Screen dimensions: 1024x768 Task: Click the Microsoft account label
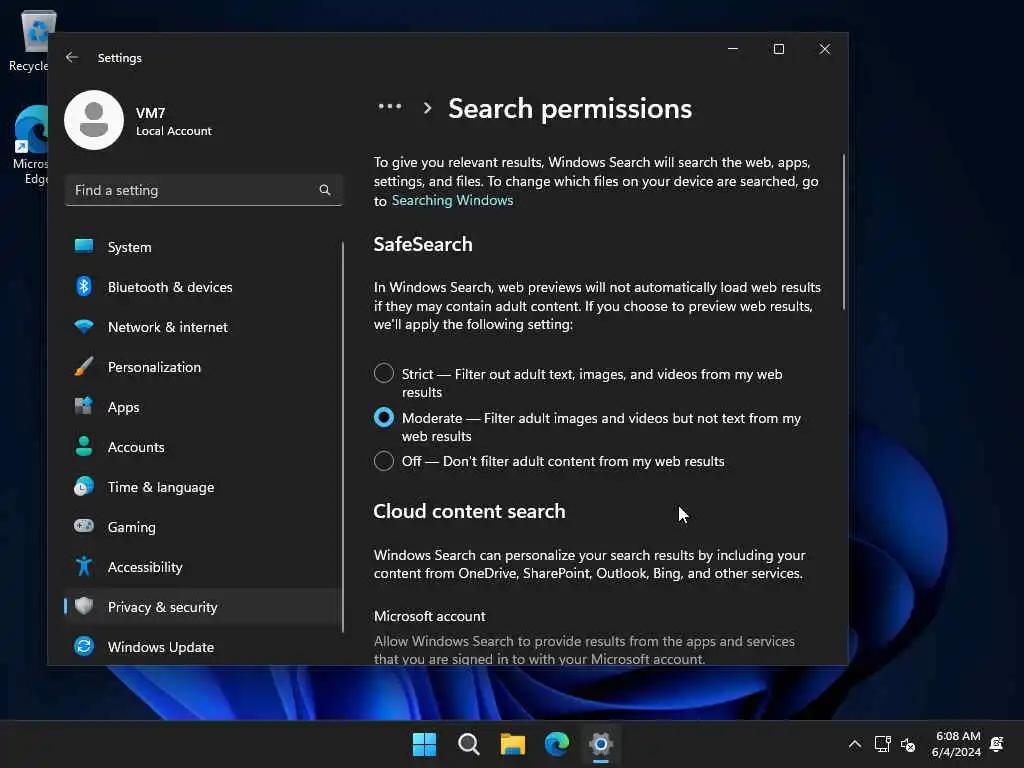pyautogui.click(x=429, y=616)
